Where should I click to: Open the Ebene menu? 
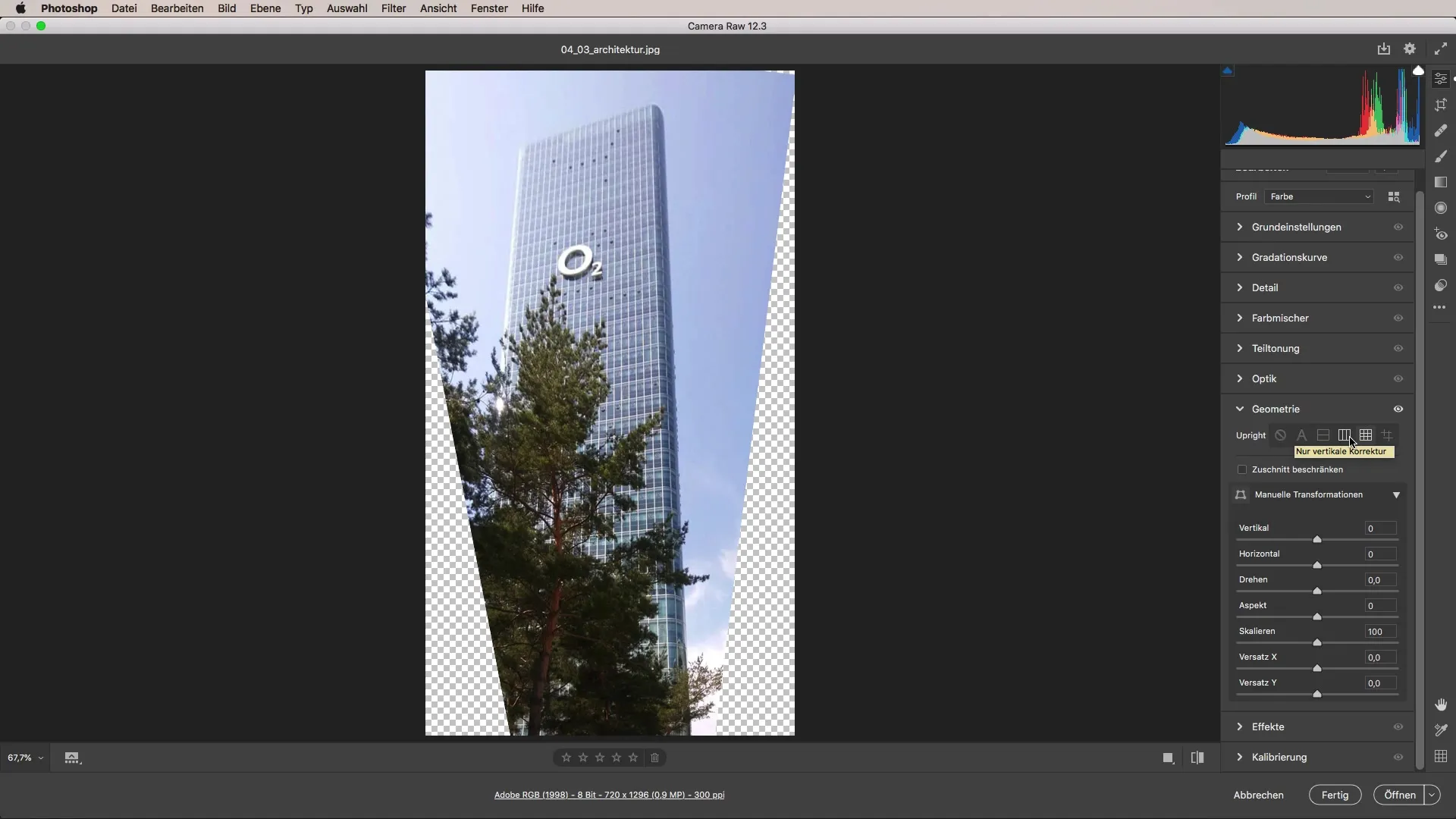[x=265, y=8]
